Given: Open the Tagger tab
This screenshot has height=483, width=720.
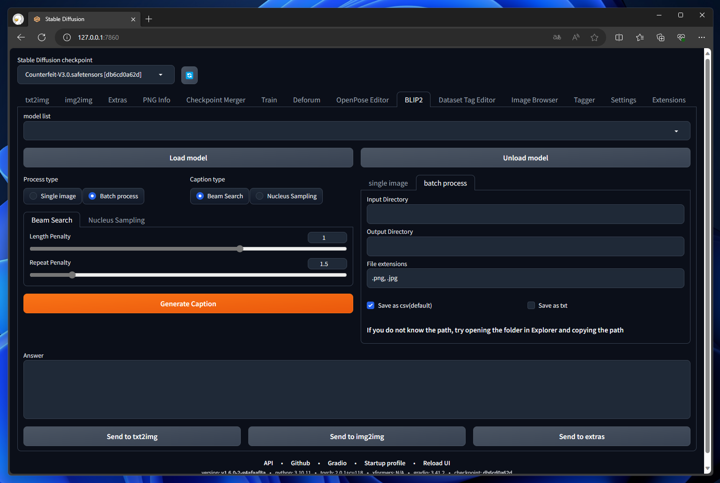Looking at the screenshot, I should (x=584, y=100).
